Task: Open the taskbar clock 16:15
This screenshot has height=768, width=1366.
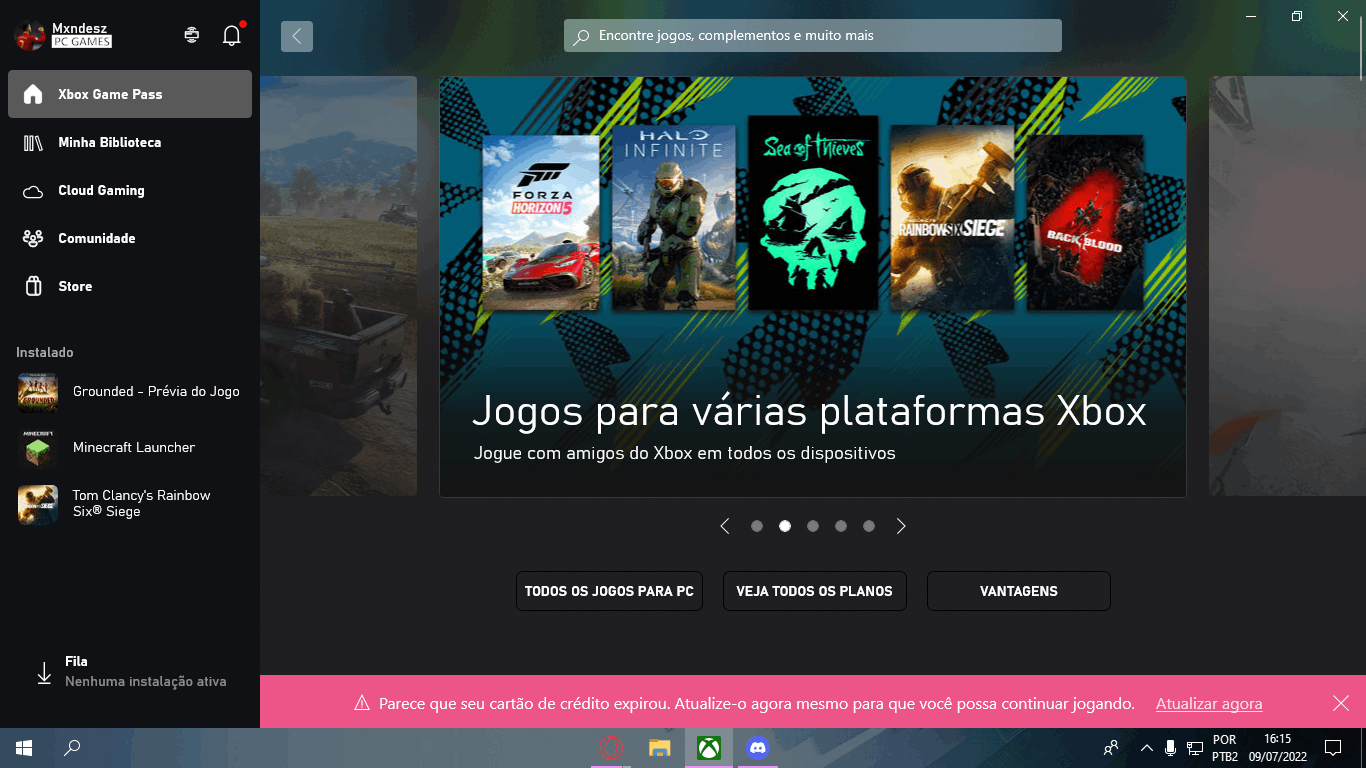Action: point(1278,748)
